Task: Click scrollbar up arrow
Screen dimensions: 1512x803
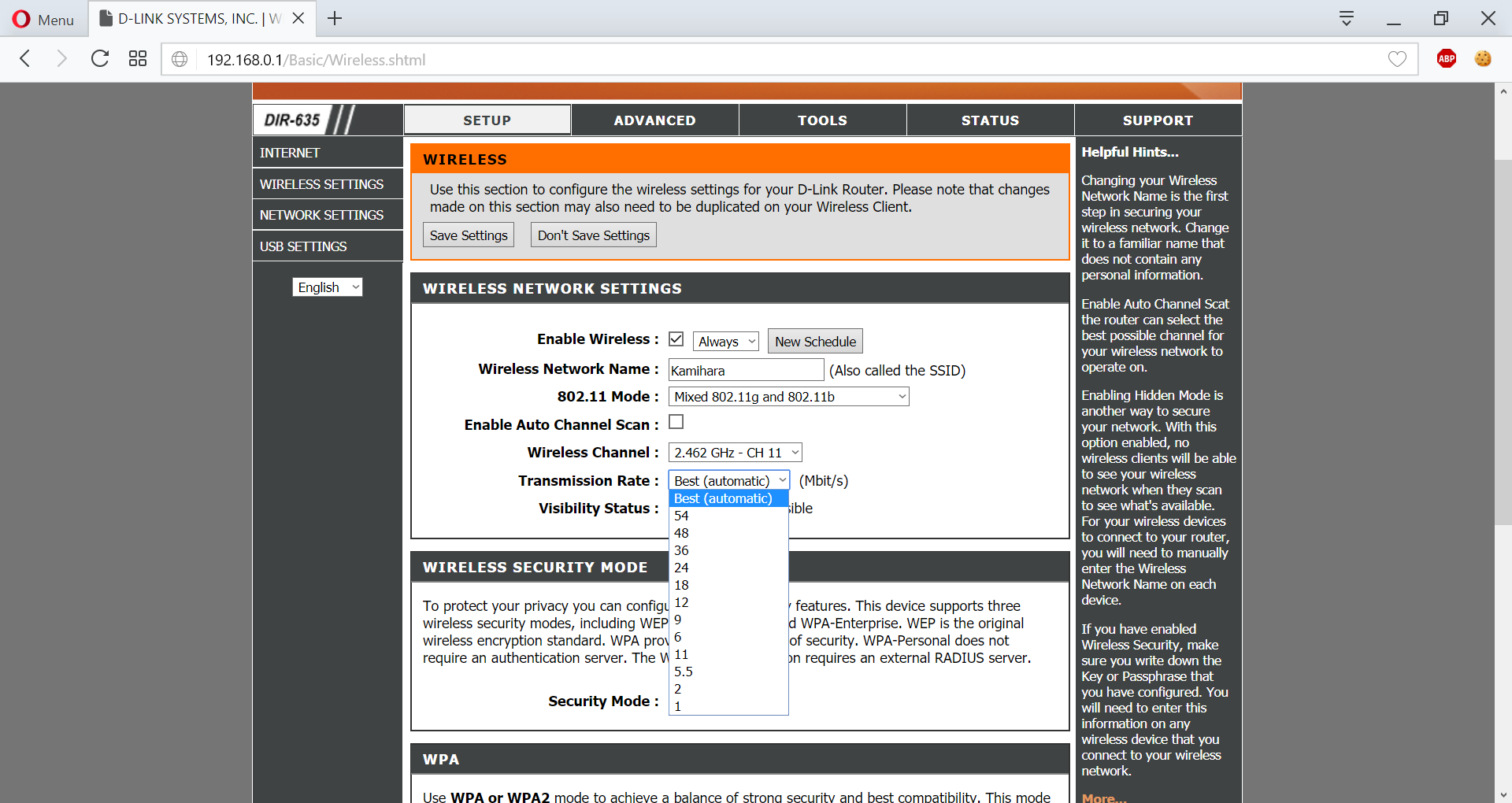Action: click(x=1503, y=91)
